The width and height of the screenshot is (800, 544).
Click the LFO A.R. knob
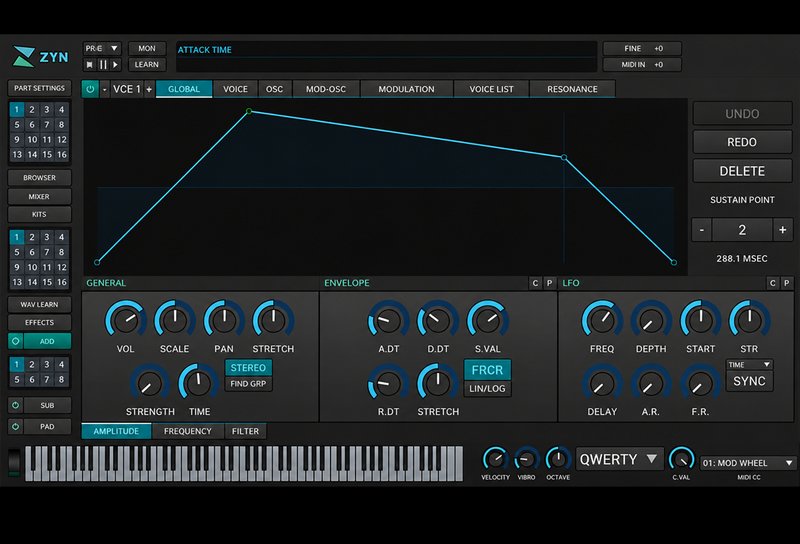(x=651, y=383)
